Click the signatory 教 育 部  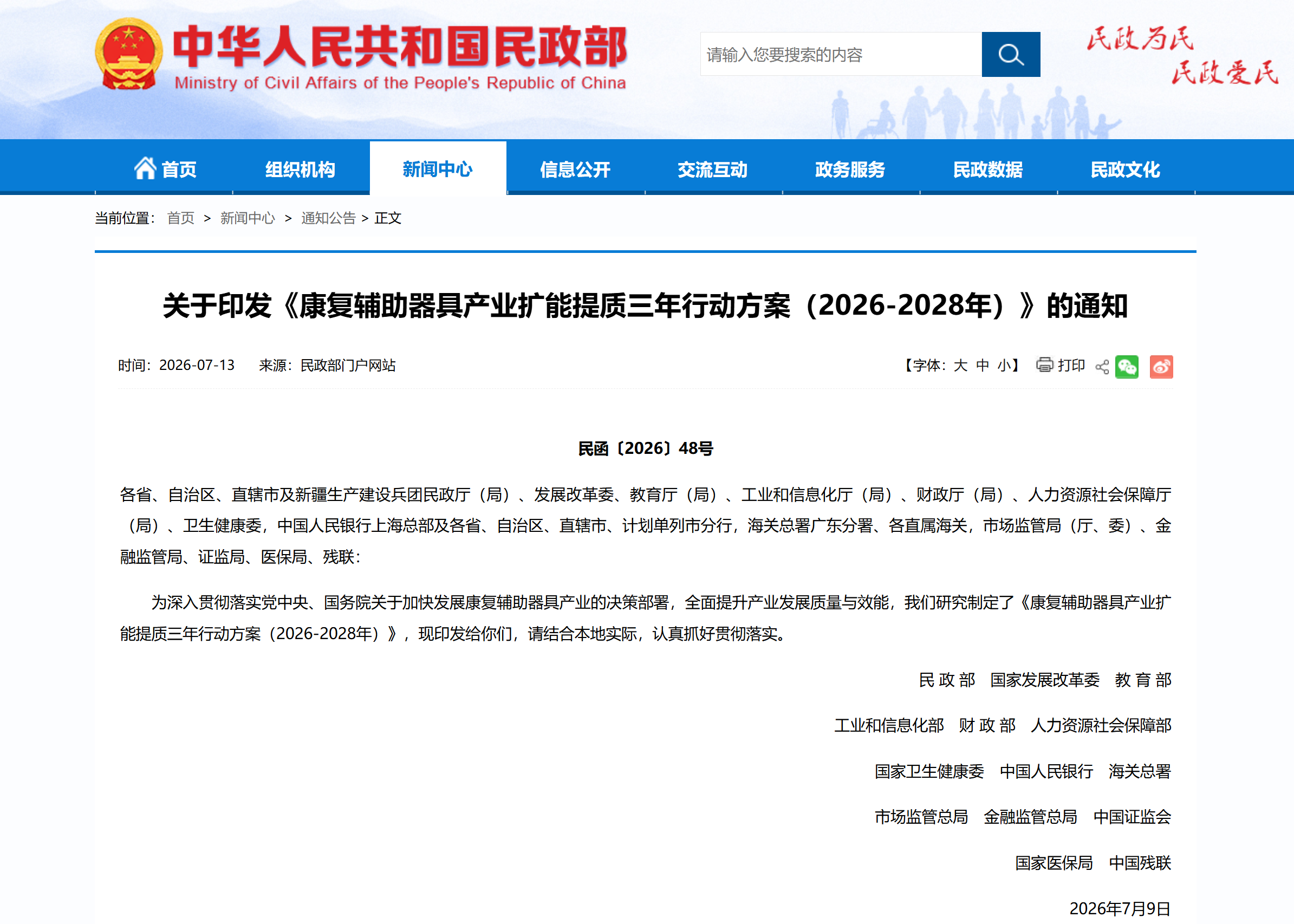(1143, 680)
